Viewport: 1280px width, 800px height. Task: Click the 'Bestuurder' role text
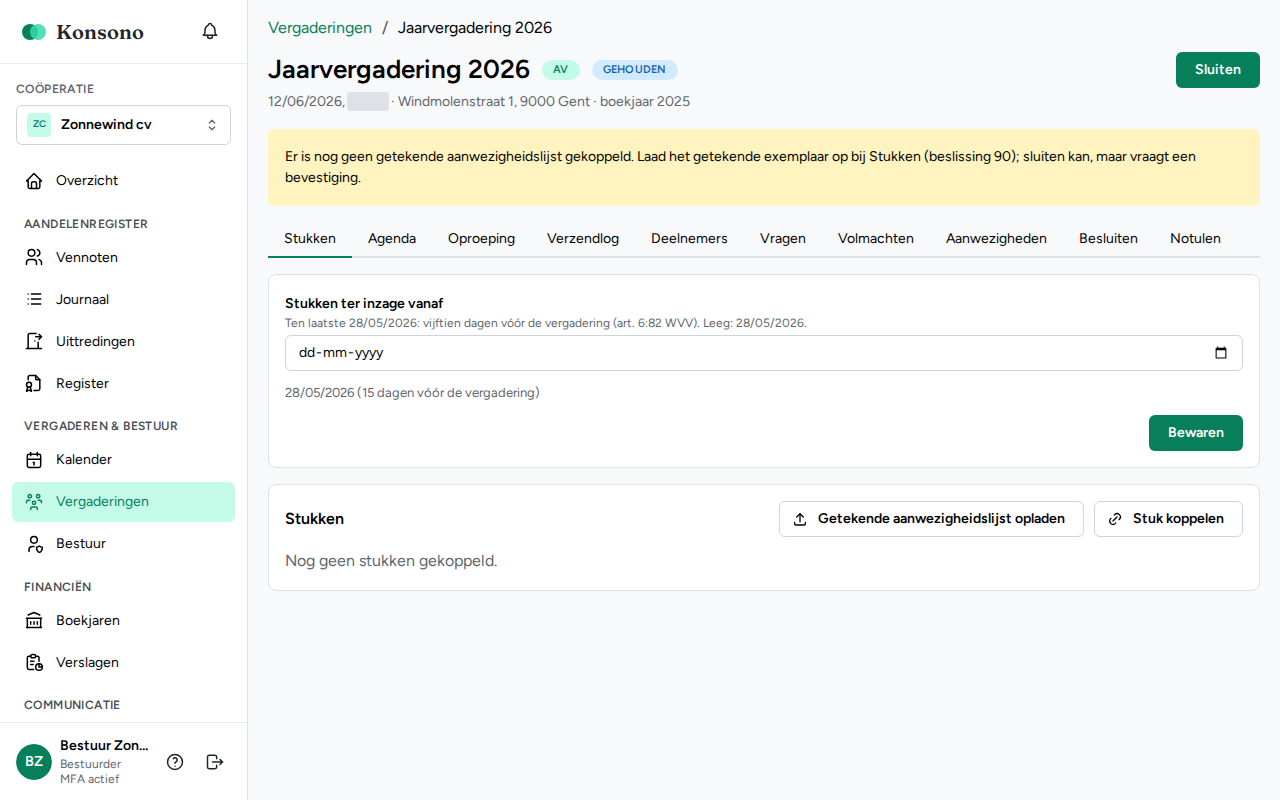click(91, 764)
